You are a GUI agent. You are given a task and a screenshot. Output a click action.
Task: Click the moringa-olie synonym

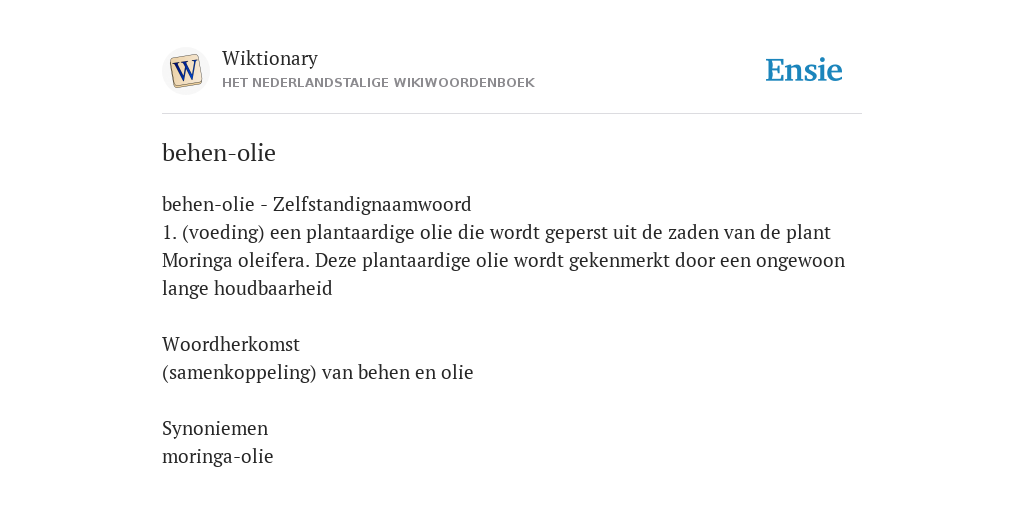point(217,456)
